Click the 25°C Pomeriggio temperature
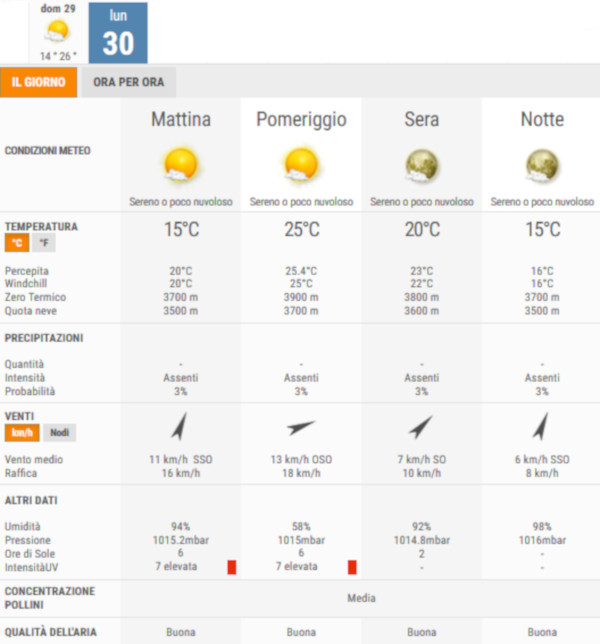Viewport: 600px width, 644px height. (302, 229)
